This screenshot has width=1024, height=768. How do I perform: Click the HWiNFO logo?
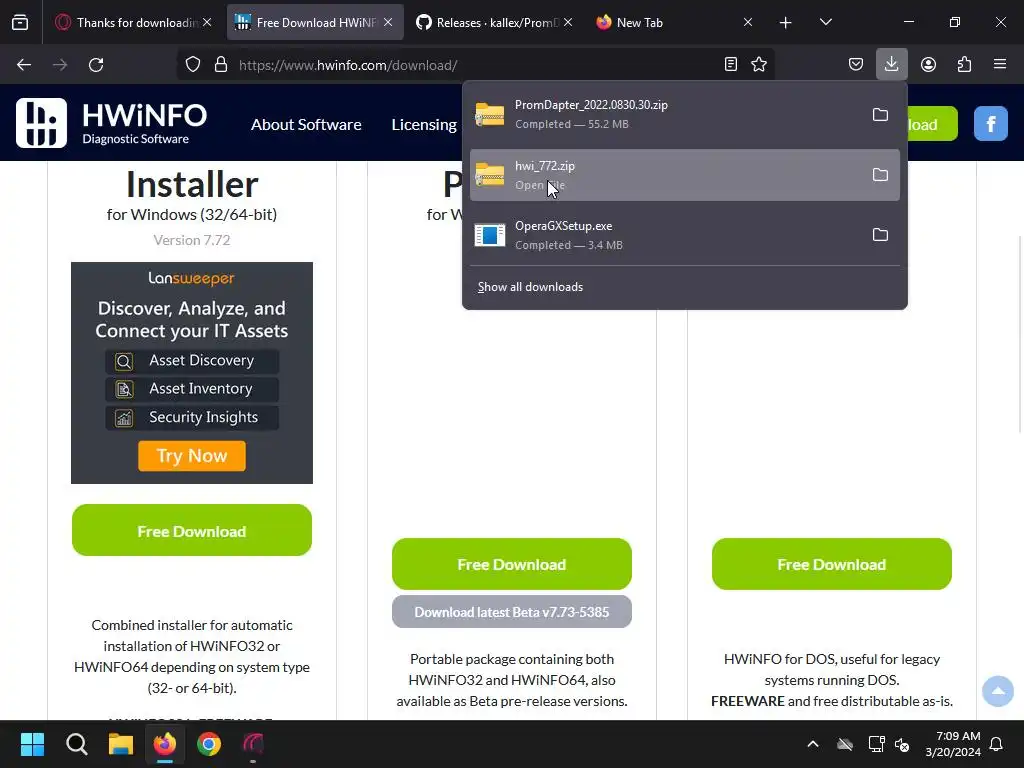(x=112, y=123)
